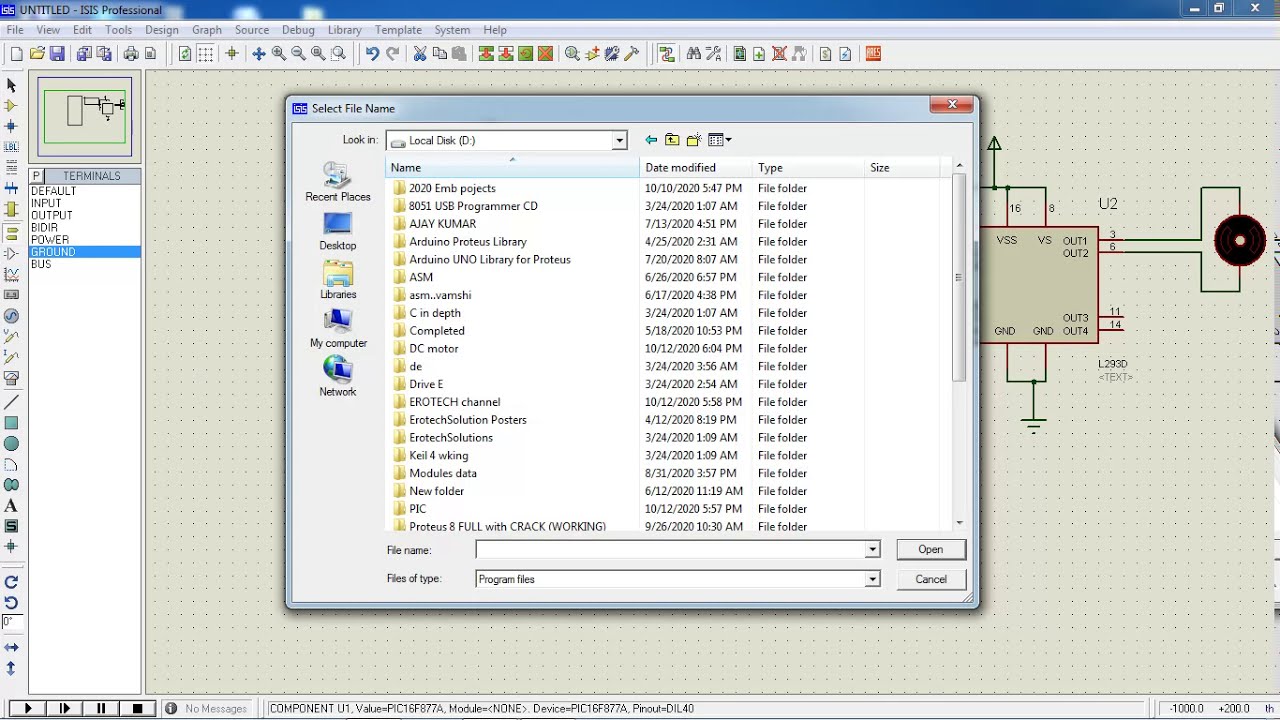Image resolution: width=1280 pixels, height=720 pixels.
Task: Select the Component Mode tool
Action: (11, 106)
